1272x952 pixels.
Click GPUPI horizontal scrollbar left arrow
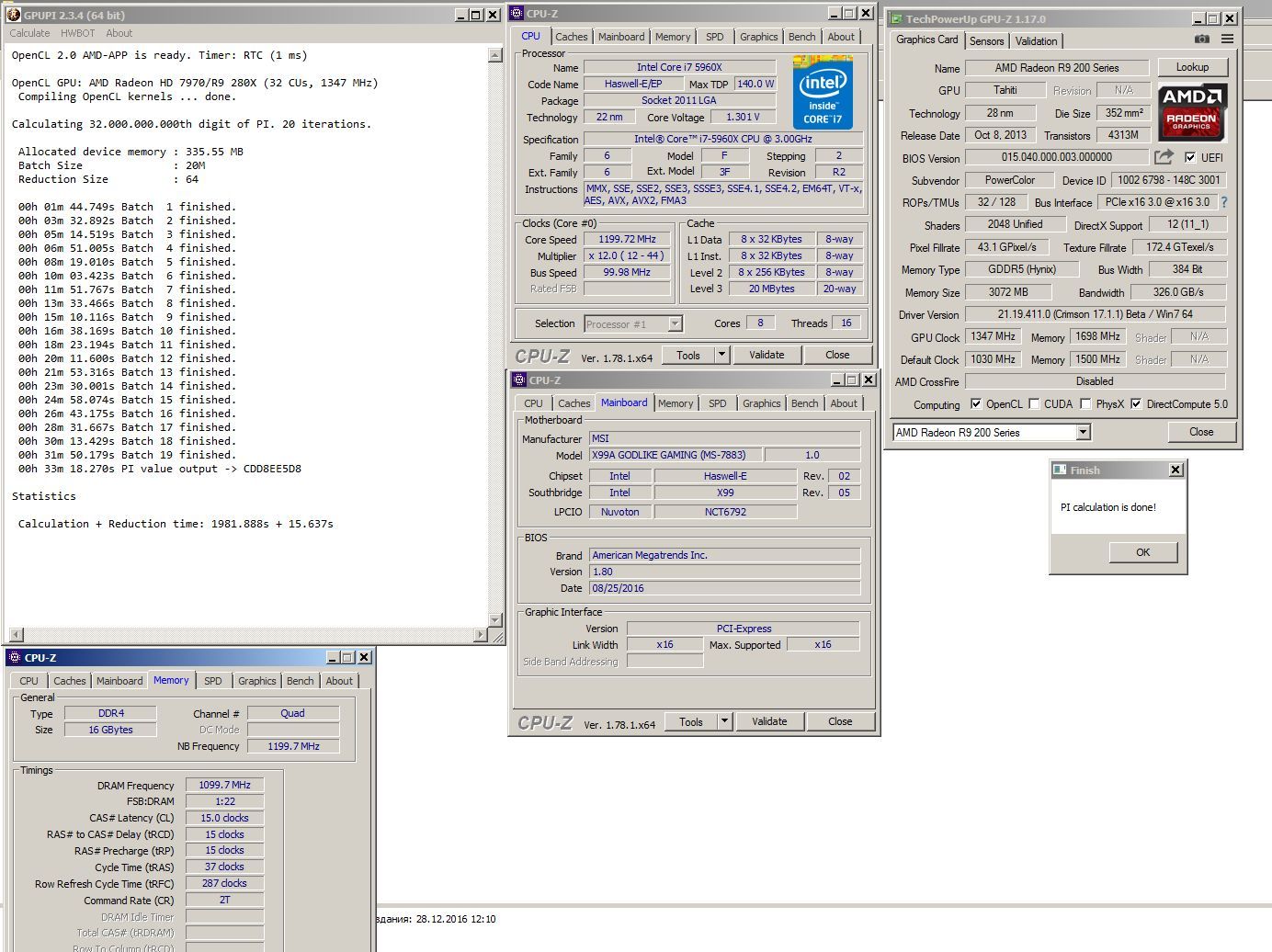(x=16, y=635)
